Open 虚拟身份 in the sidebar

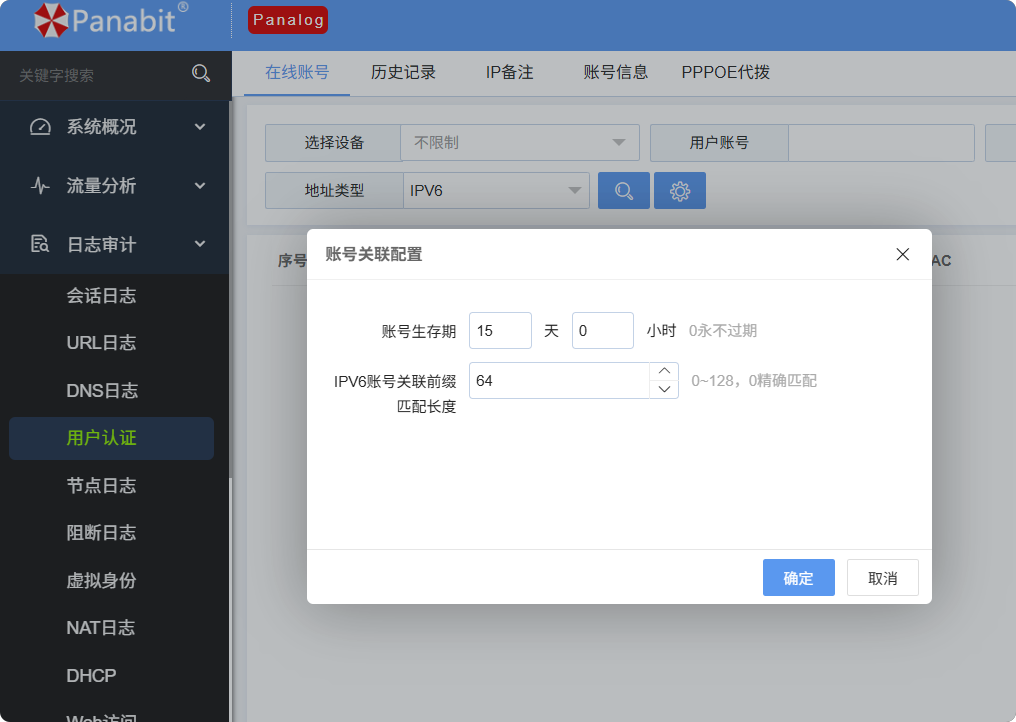101,580
